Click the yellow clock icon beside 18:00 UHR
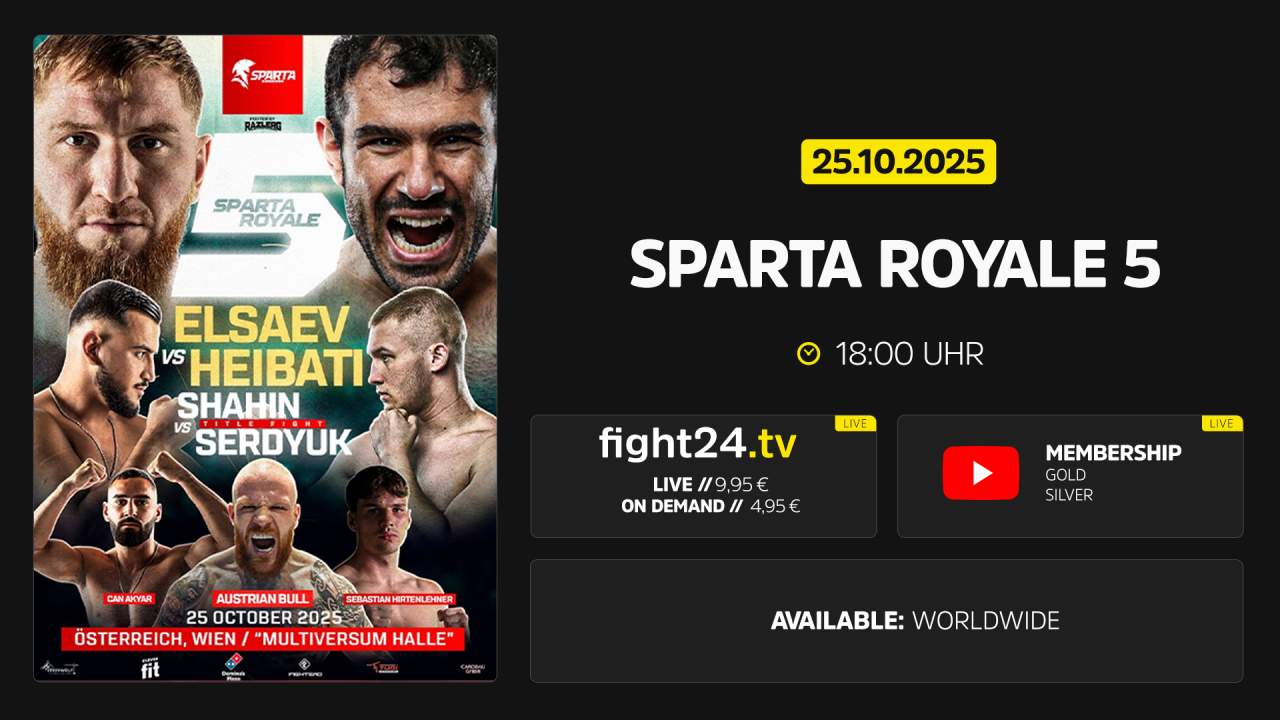Image resolution: width=1280 pixels, height=720 pixels. click(x=808, y=354)
